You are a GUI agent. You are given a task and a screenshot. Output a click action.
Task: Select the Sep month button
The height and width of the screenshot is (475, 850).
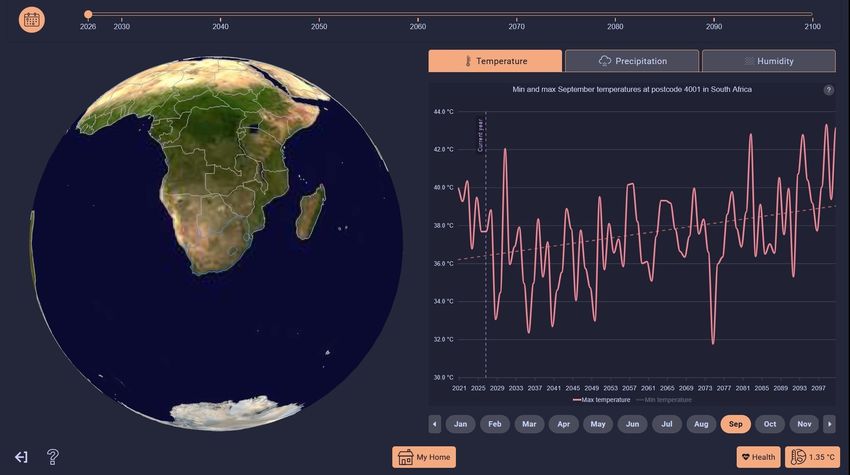tap(736, 424)
